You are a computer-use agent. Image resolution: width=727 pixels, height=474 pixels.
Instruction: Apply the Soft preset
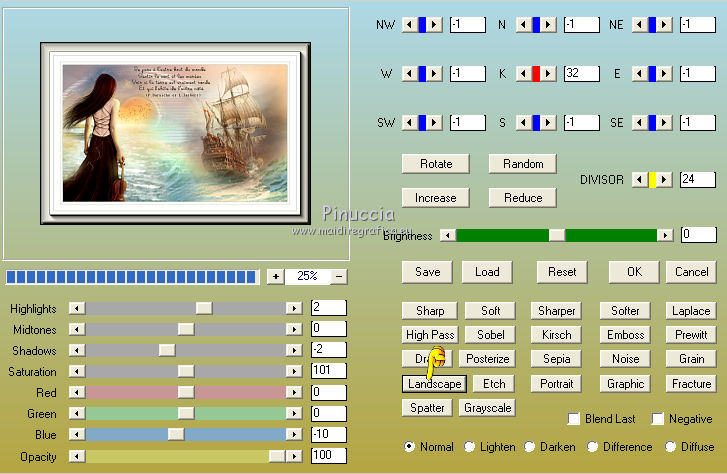pyautogui.click(x=490, y=311)
